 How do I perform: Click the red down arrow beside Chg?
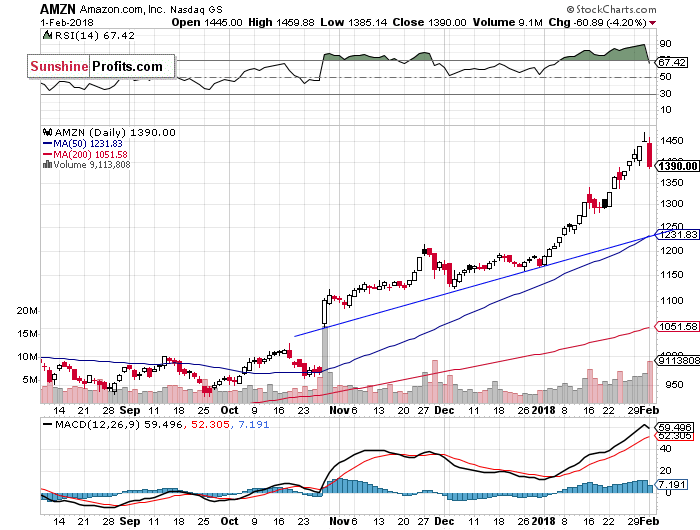pyautogui.click(x=653, y=23)
